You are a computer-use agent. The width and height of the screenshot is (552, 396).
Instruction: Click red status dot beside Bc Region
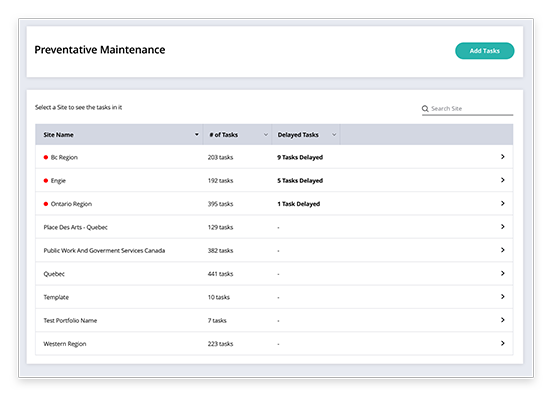pos(46,157)
